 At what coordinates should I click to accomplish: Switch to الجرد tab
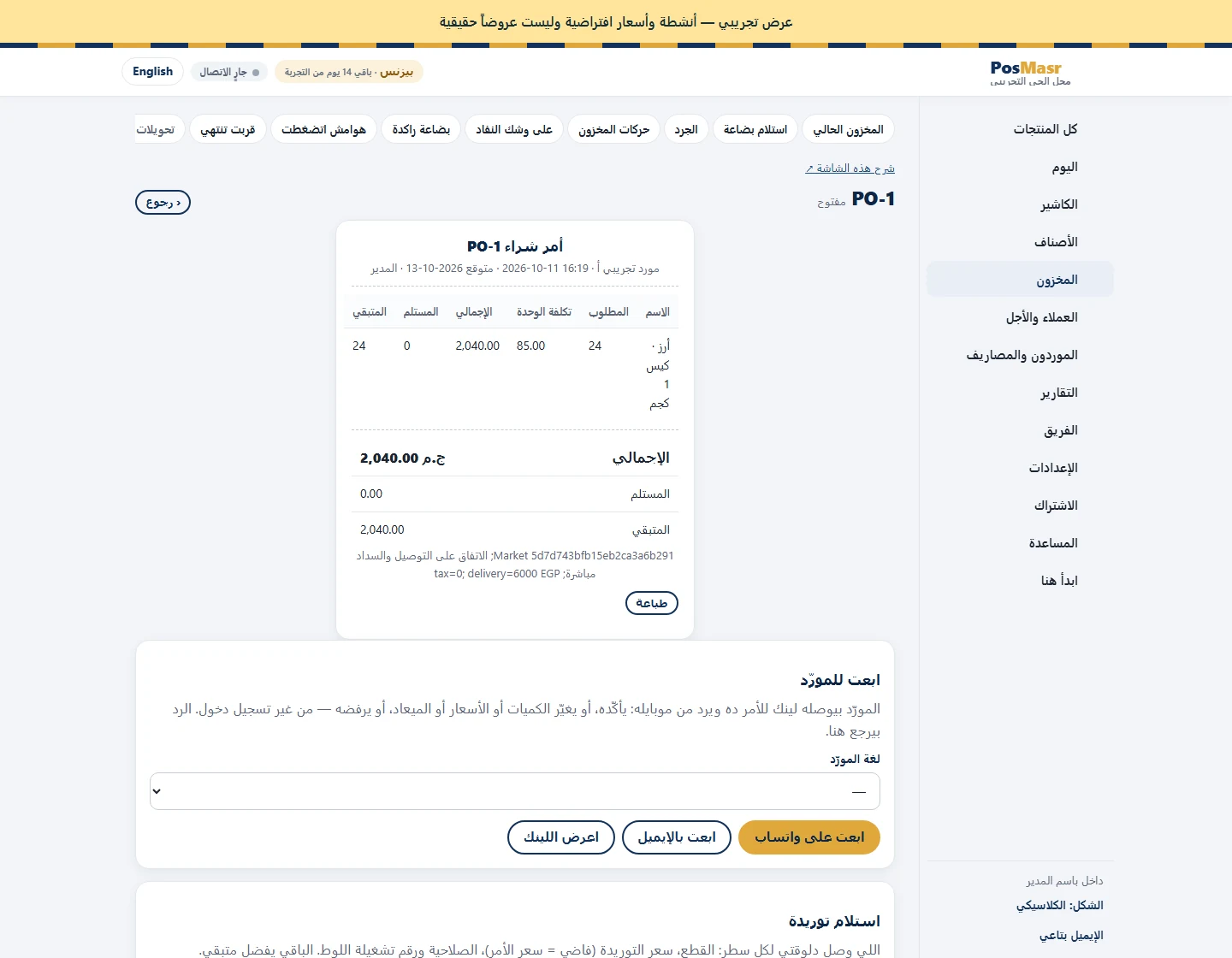tap(686, 129)
